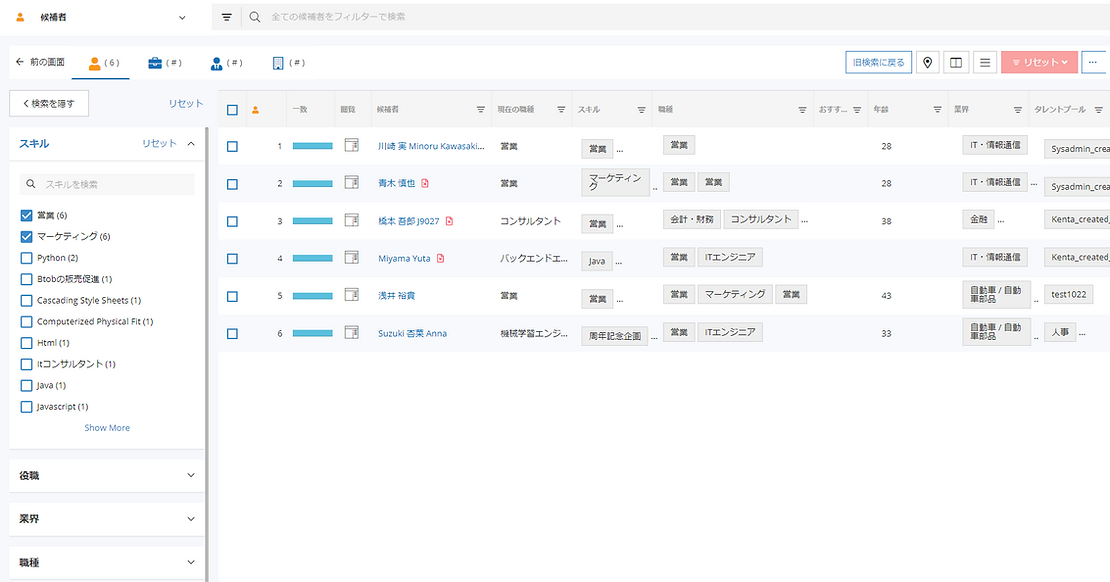Click the filter icon in スキル column header
The height and width of the screenshot is (582, 1110).
pos(641,110)
